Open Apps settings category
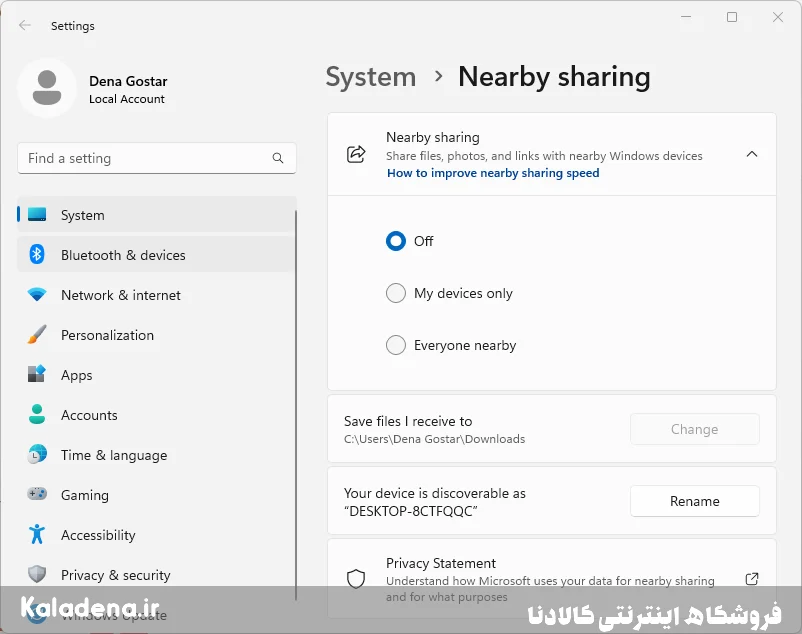802x634 pixels. 157,375
